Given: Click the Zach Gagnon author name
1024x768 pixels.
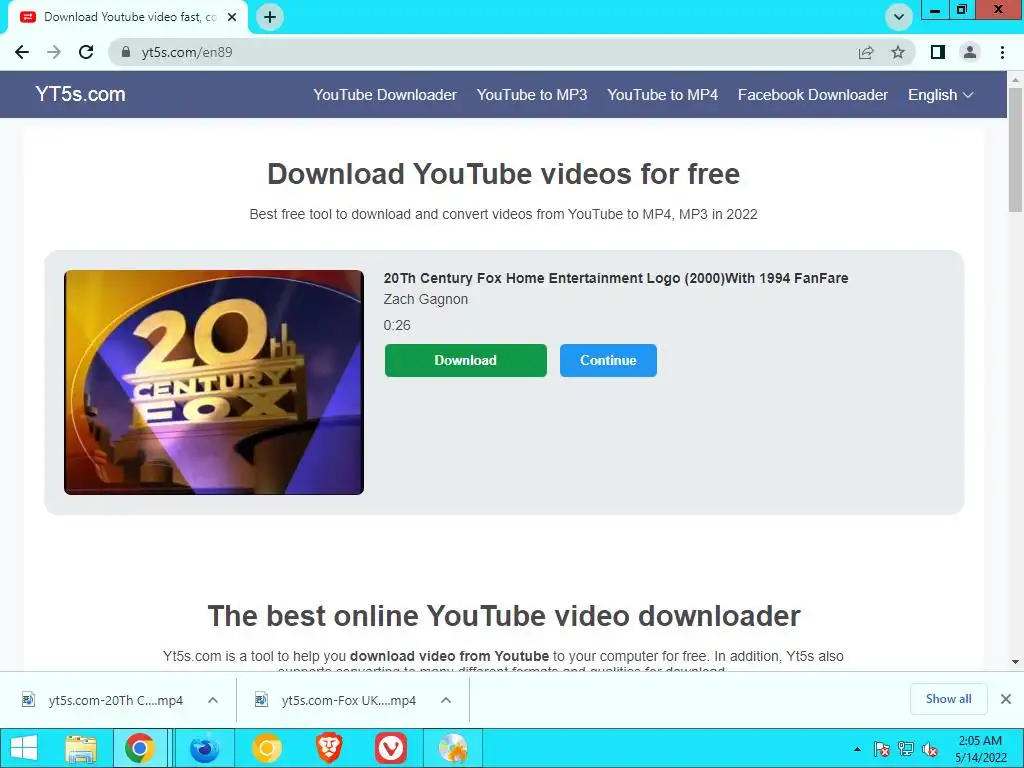Looking at the screenshot, I should pos(426,299).
